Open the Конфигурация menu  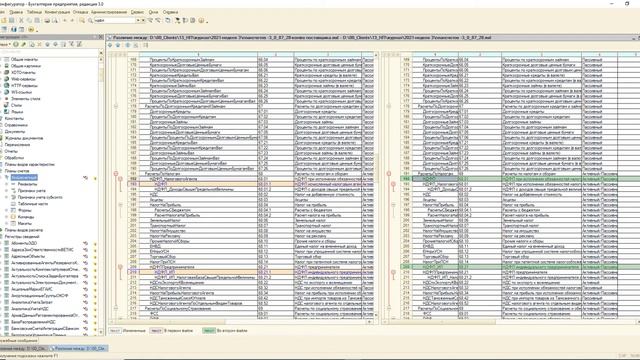coord(57,12)
